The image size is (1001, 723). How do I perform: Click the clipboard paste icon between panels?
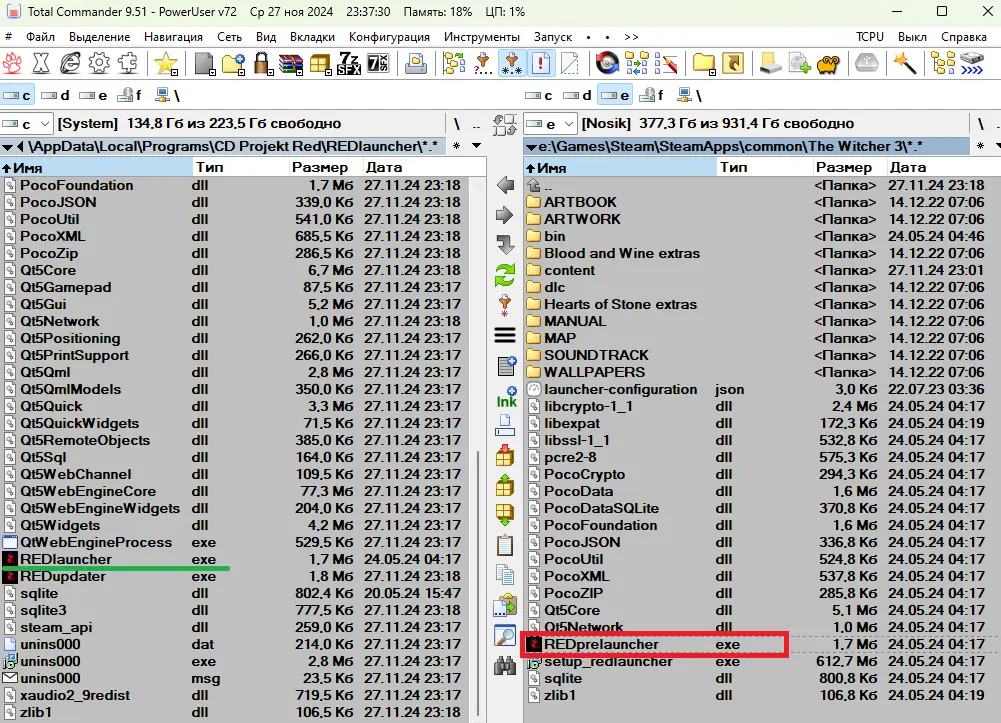click(x=505, y=545)
